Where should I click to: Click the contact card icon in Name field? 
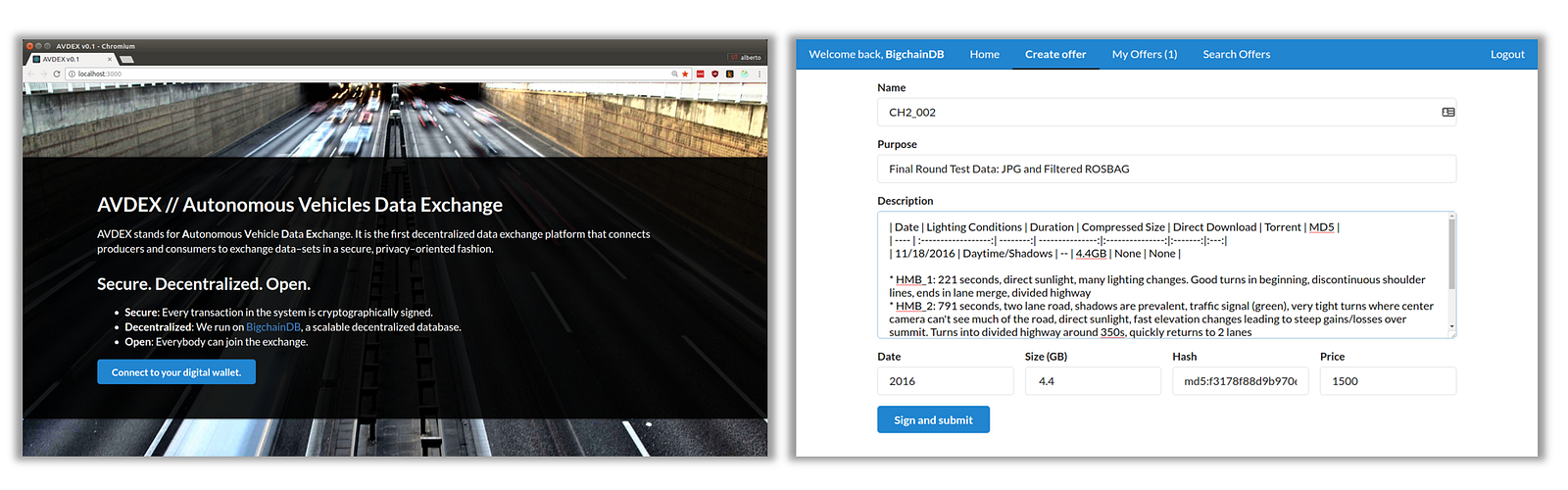pyautogui.click(x=1448, y=113)
